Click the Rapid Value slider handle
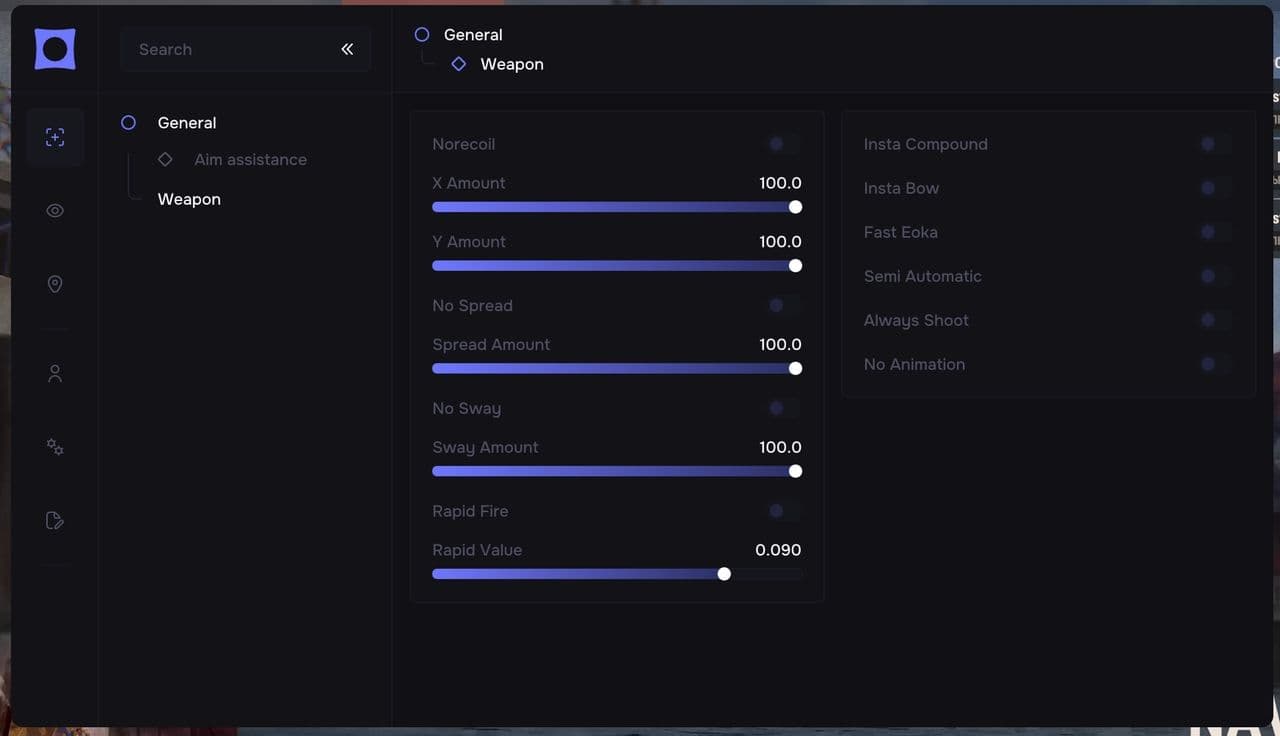This screenshot has width=1280, height=736. click(724, 574)
